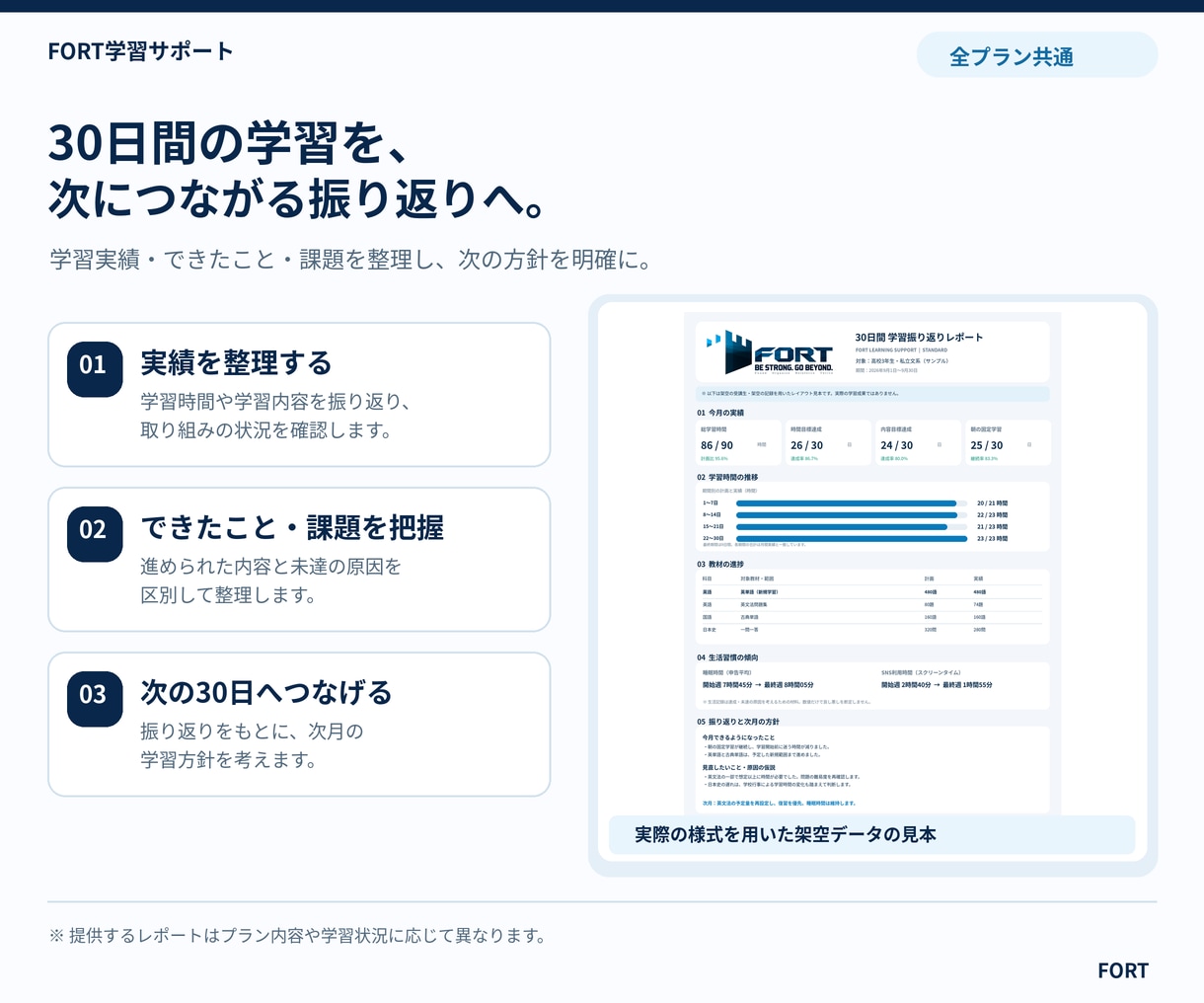This screenshot has width=1204, height=1003.
Task: Click the 1~7日 progress bar
Action: click(852, 503)
